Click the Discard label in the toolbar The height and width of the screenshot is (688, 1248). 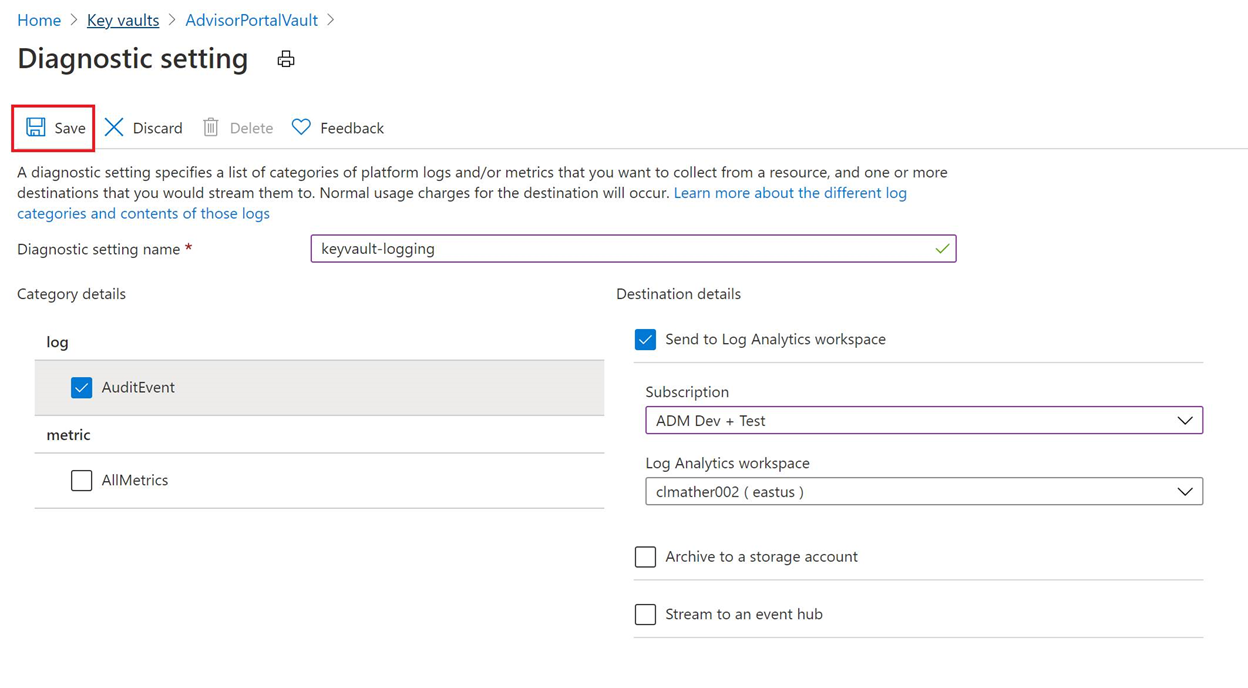pos(158,128)
